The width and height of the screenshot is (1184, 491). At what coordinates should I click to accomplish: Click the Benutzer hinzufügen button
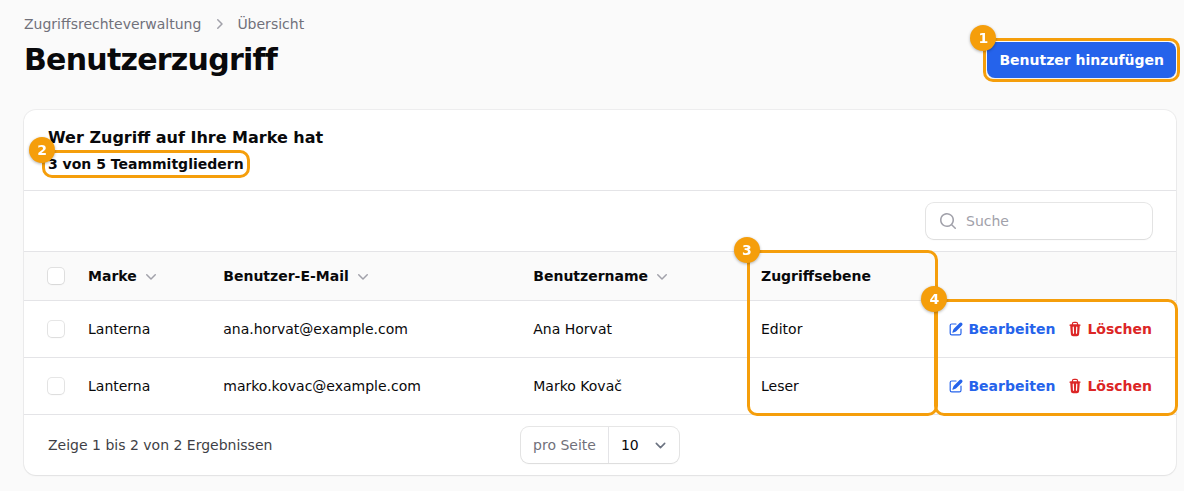(x=1081, y=60)
